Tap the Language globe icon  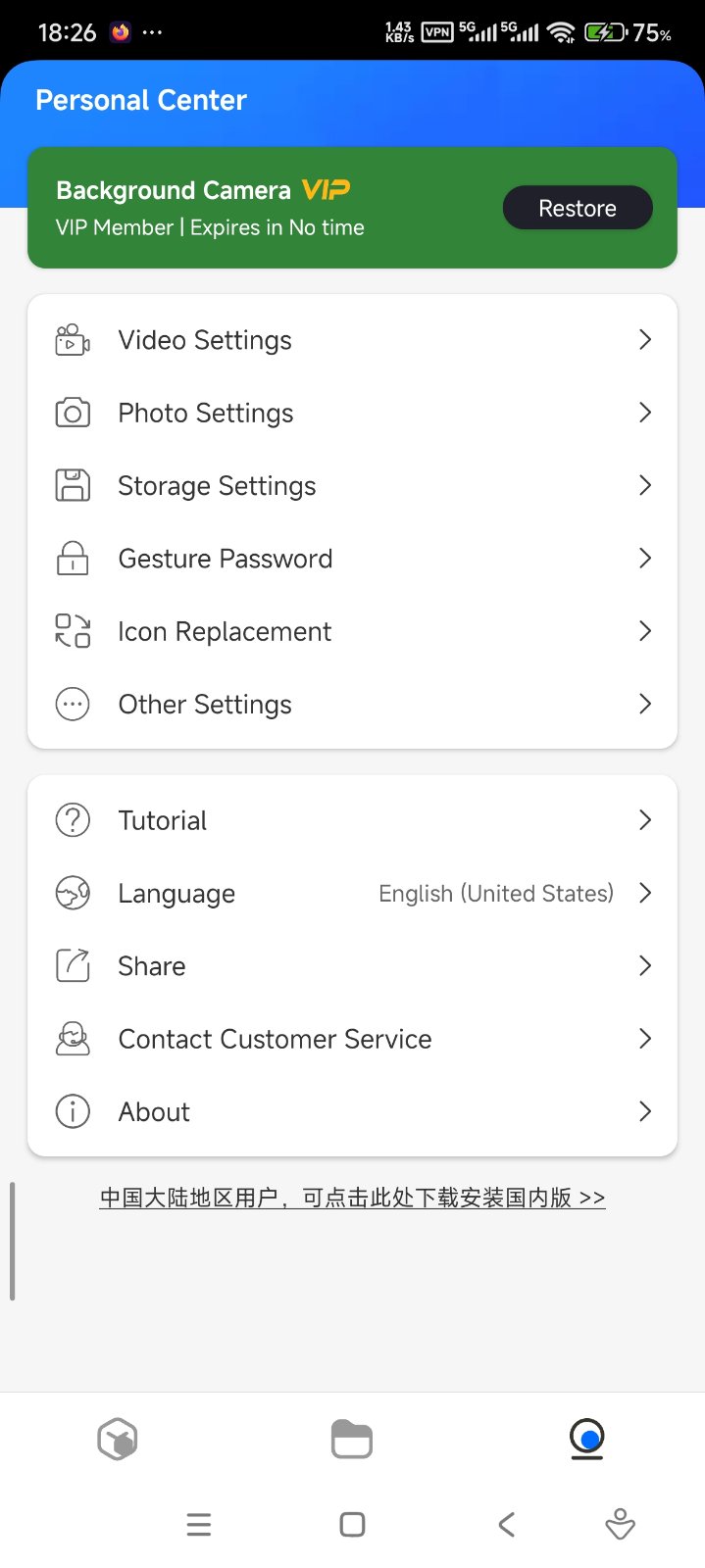pos(73,893)
